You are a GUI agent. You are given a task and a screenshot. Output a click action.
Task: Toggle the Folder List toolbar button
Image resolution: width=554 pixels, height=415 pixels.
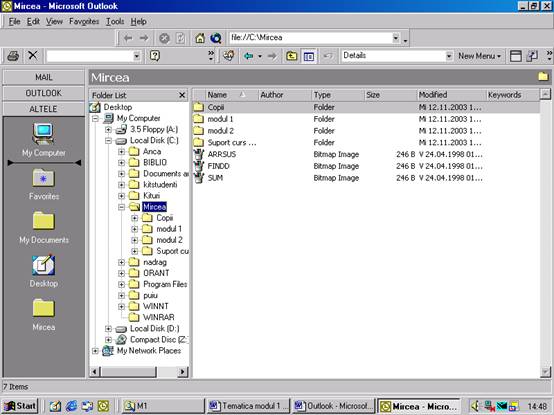coord(309,56)
